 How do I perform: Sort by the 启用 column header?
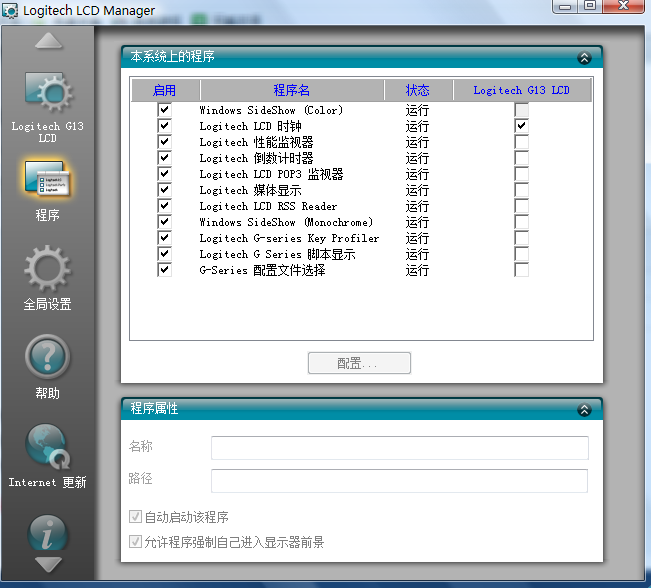tap(165, 90)
